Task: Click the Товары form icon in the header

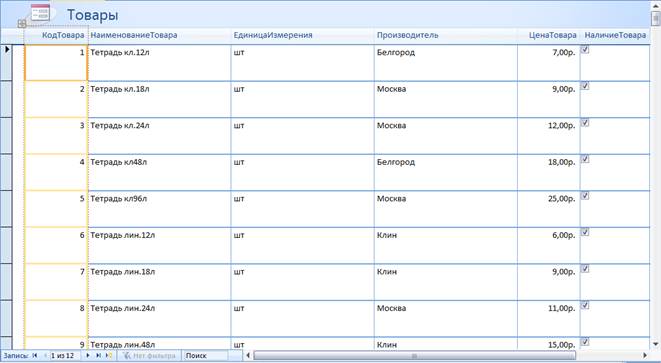Action: [40, 13]
